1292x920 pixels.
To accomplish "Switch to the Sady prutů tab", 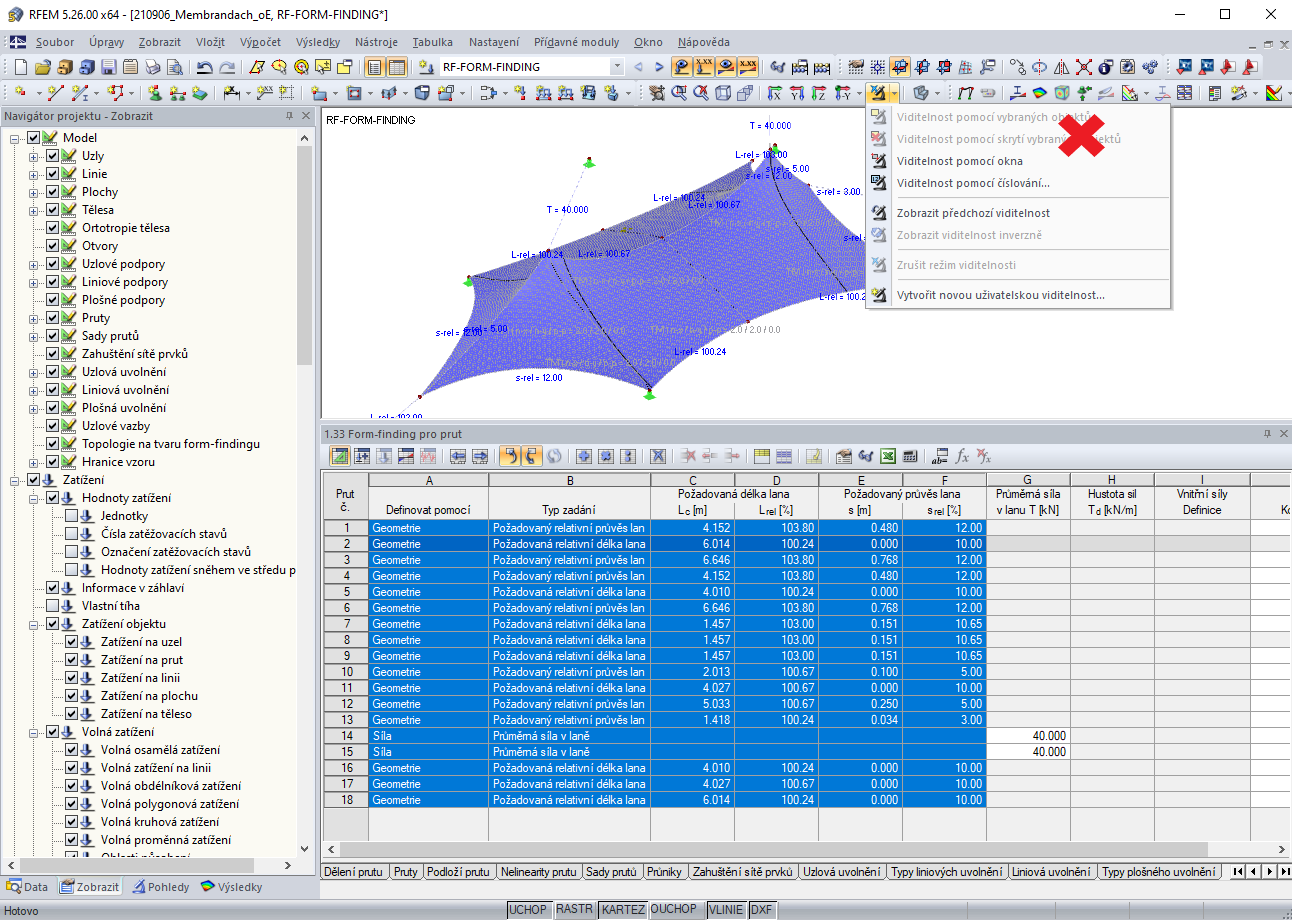I will 611,872.
